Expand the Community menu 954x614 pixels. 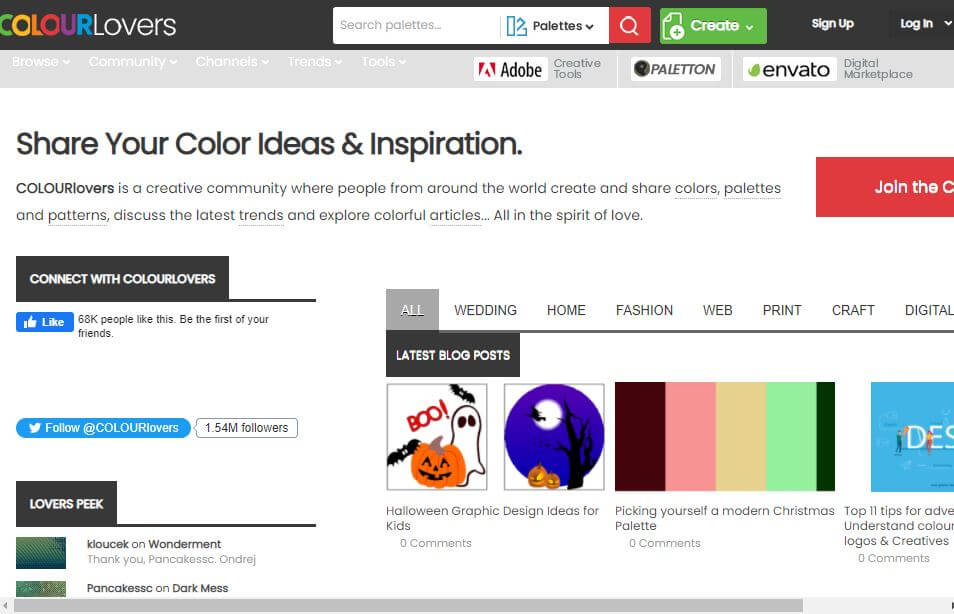(132, 62)
